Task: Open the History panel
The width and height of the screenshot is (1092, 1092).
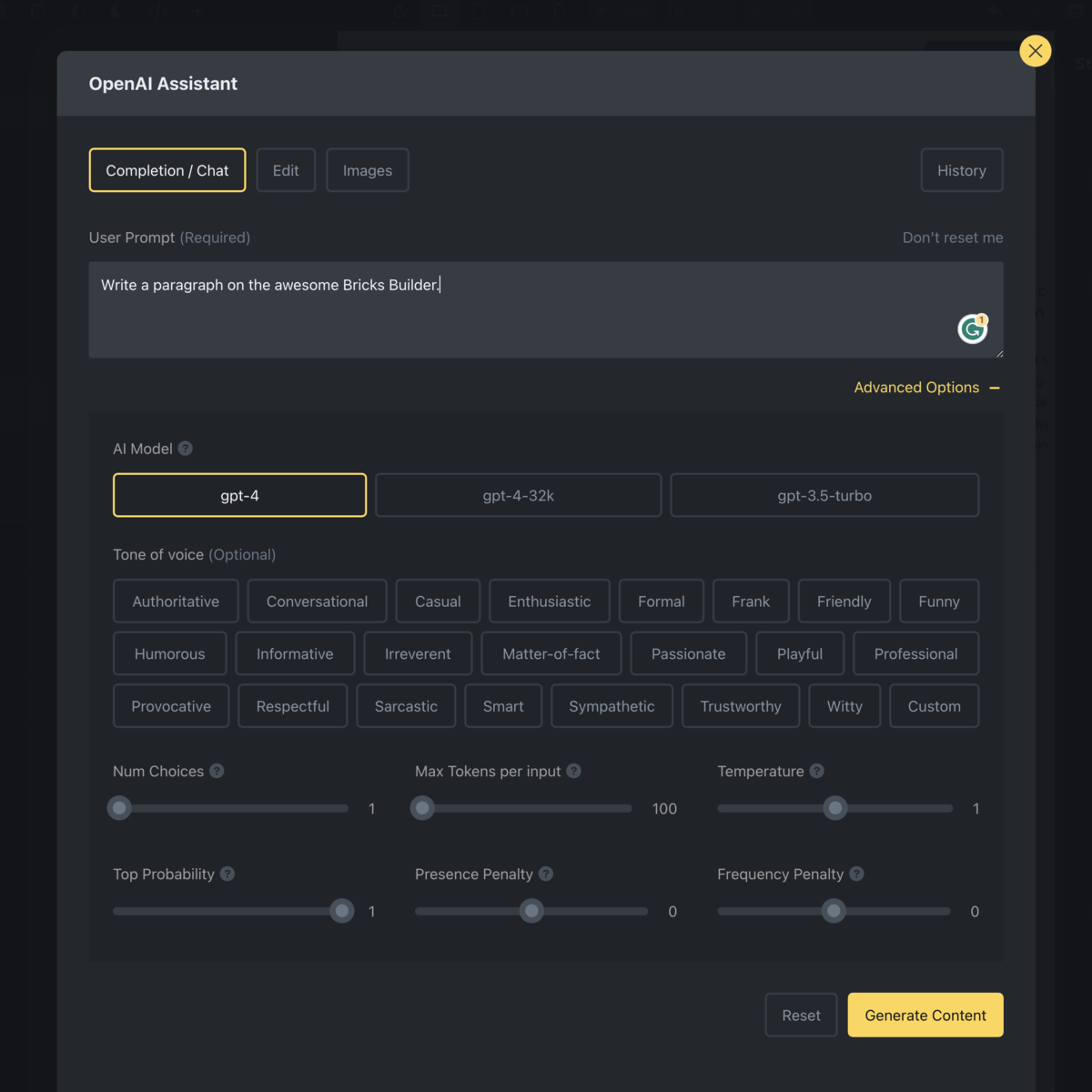Action: (962, 170)
